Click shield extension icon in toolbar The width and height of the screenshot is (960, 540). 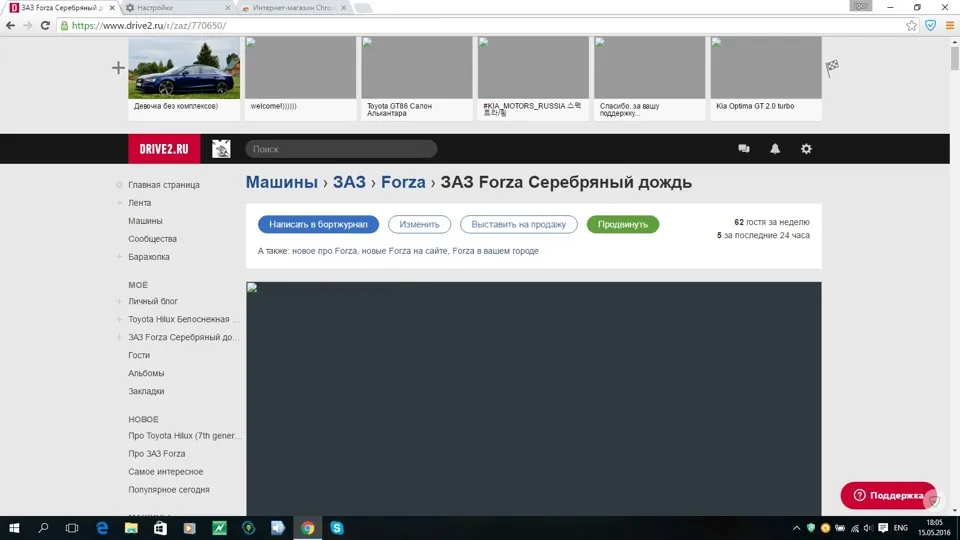tap(931, 26)
